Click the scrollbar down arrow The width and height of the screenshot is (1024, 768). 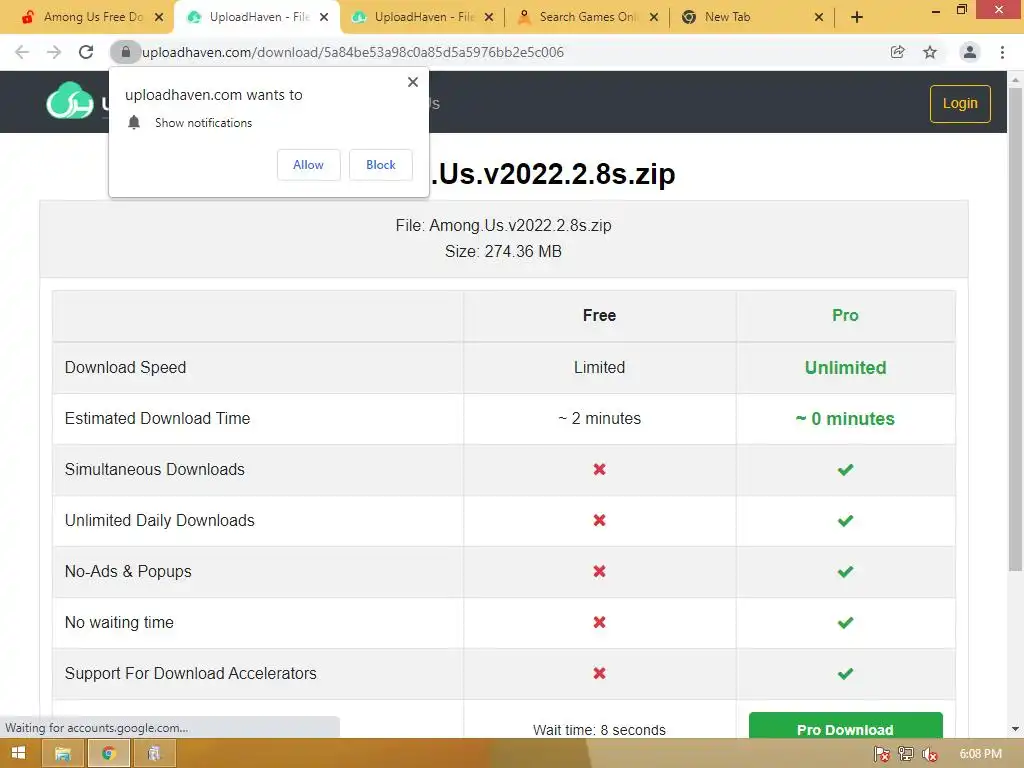point(1015,729)
